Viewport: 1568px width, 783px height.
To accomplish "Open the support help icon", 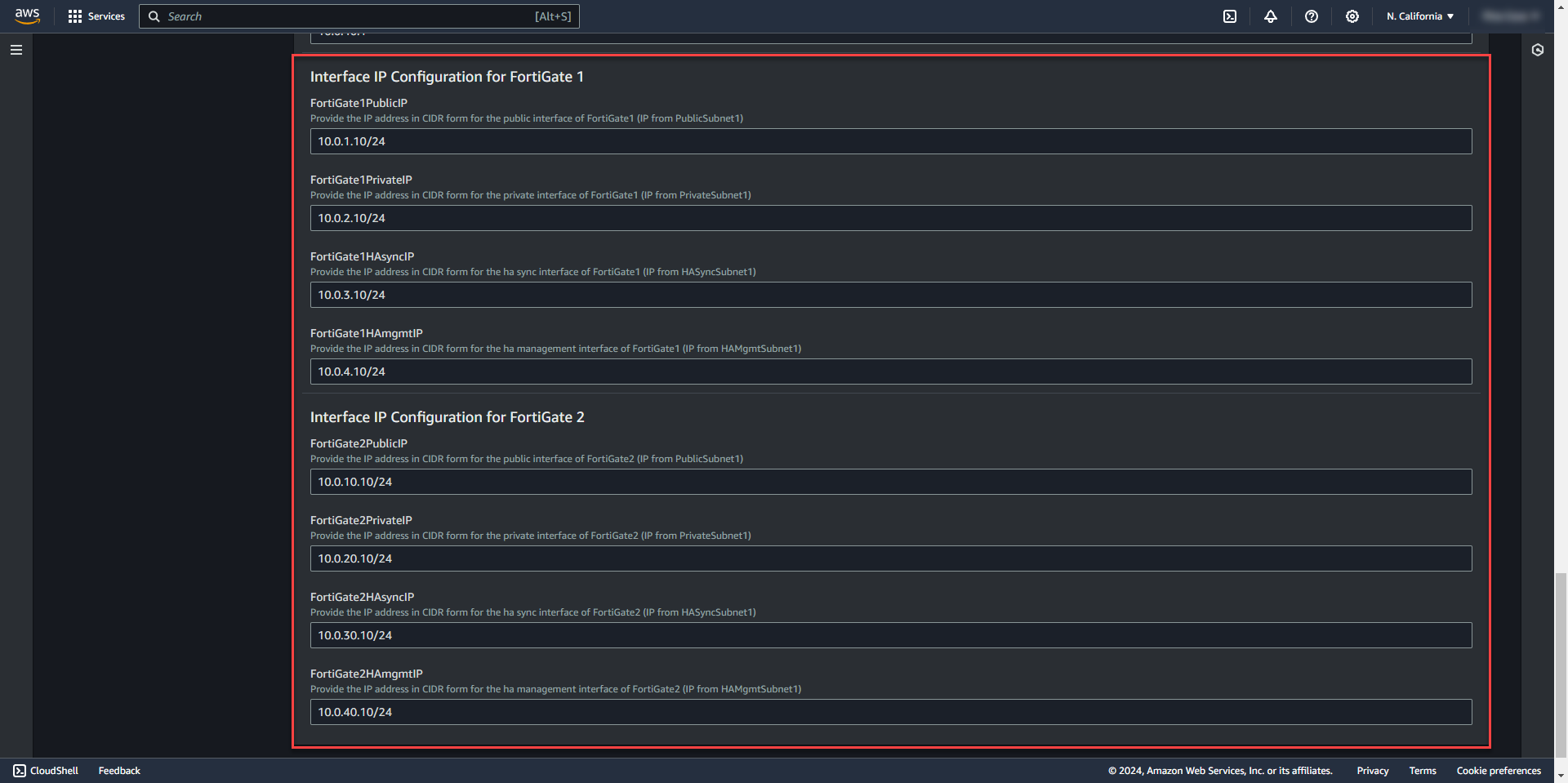I will [1312, 16].
